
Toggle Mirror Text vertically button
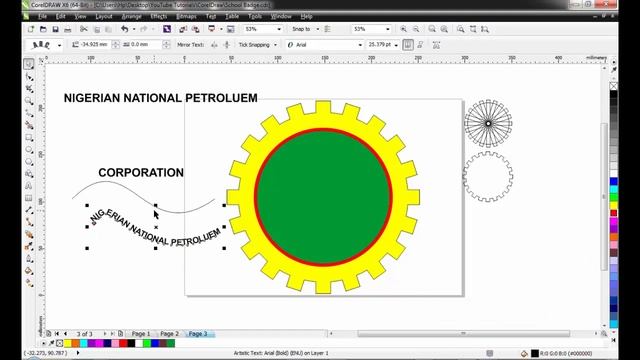[227, 45]
